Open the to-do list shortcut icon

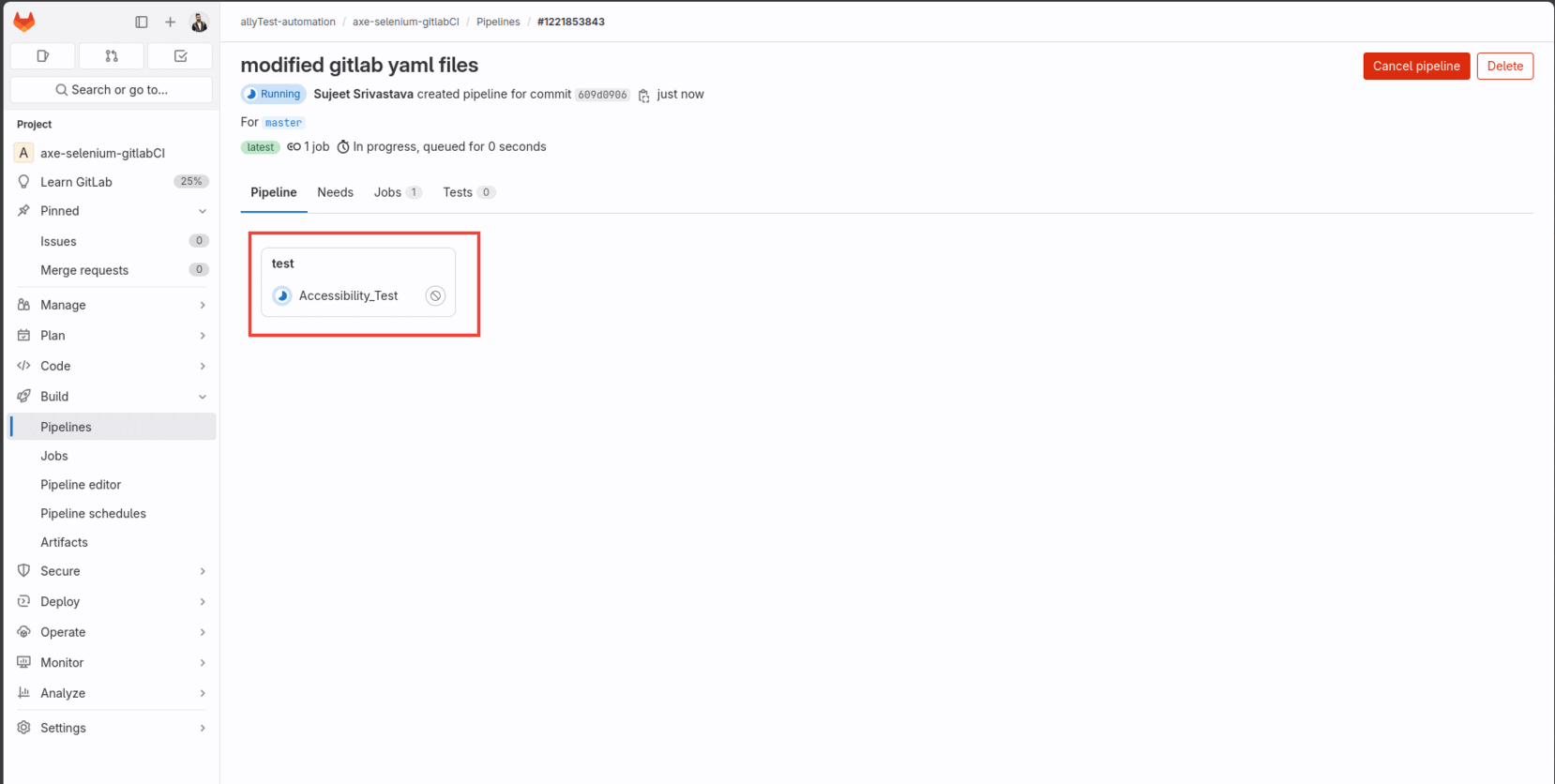tap(180, 56)
